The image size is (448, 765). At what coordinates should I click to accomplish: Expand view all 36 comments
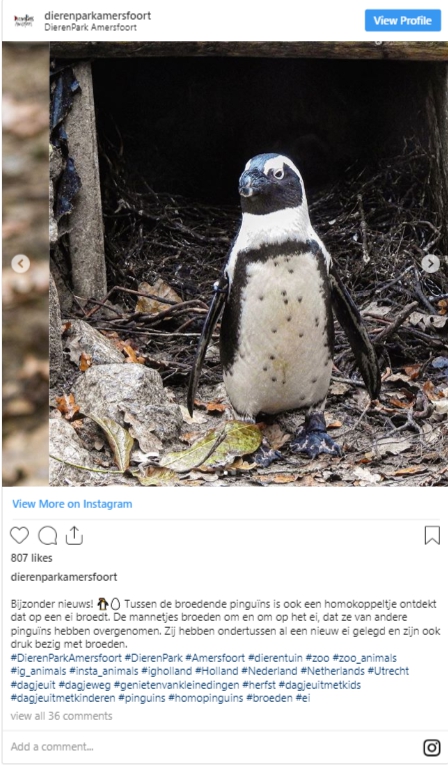pos(61,716)
